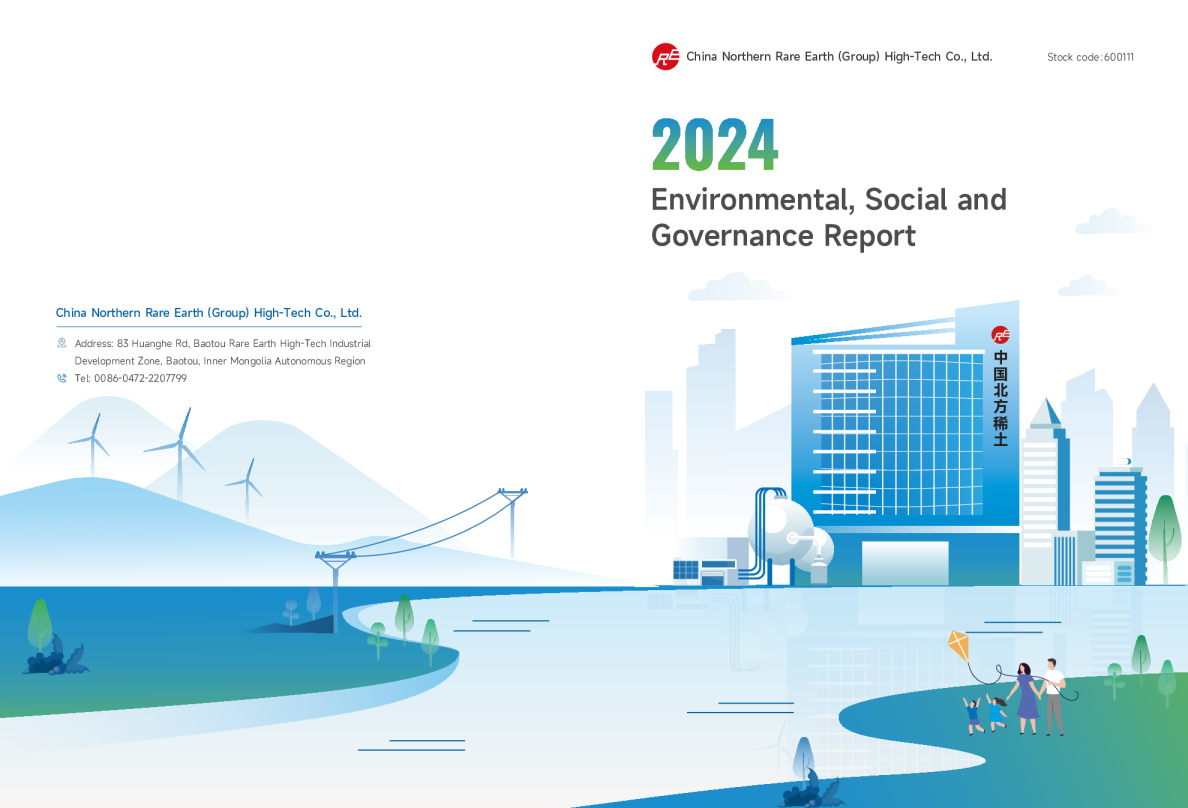Select the tallest wind turbine on hill
The width and height of the screenshot is (1188, 808).
[x=181, y=450]
